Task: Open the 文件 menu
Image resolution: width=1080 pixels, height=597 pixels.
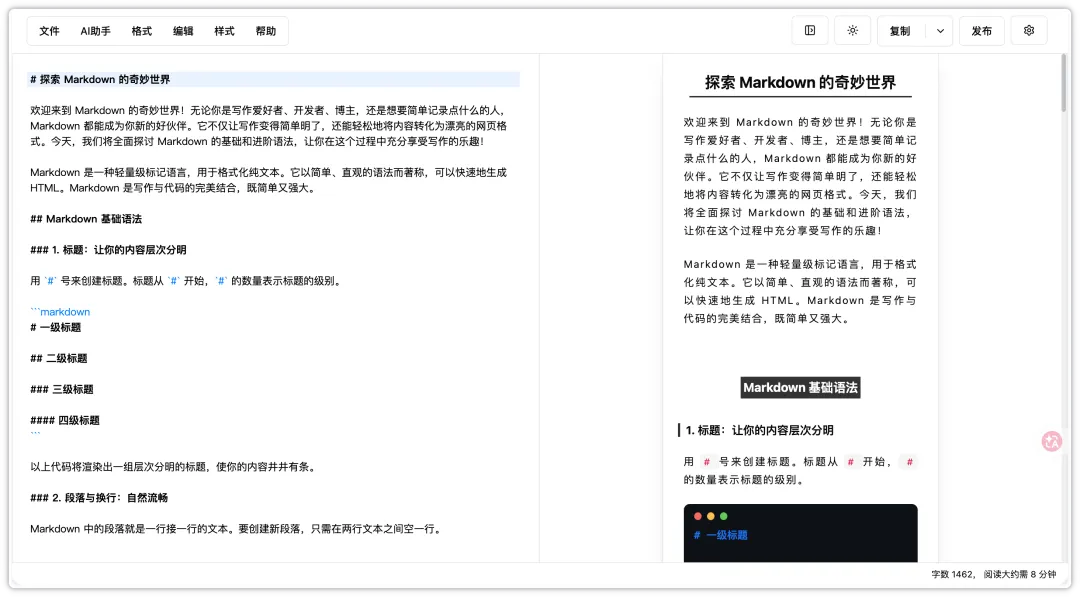Action: click(50, 31)
